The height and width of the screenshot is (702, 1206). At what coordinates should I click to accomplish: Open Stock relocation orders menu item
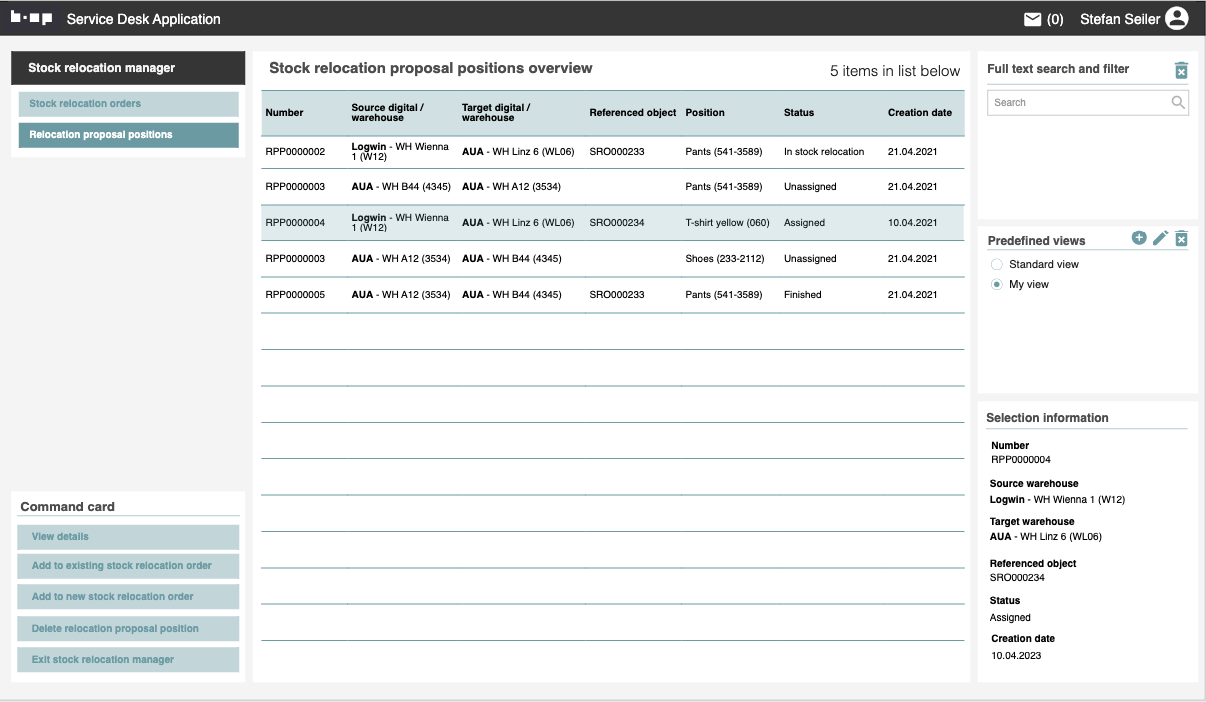pos(128,104)
